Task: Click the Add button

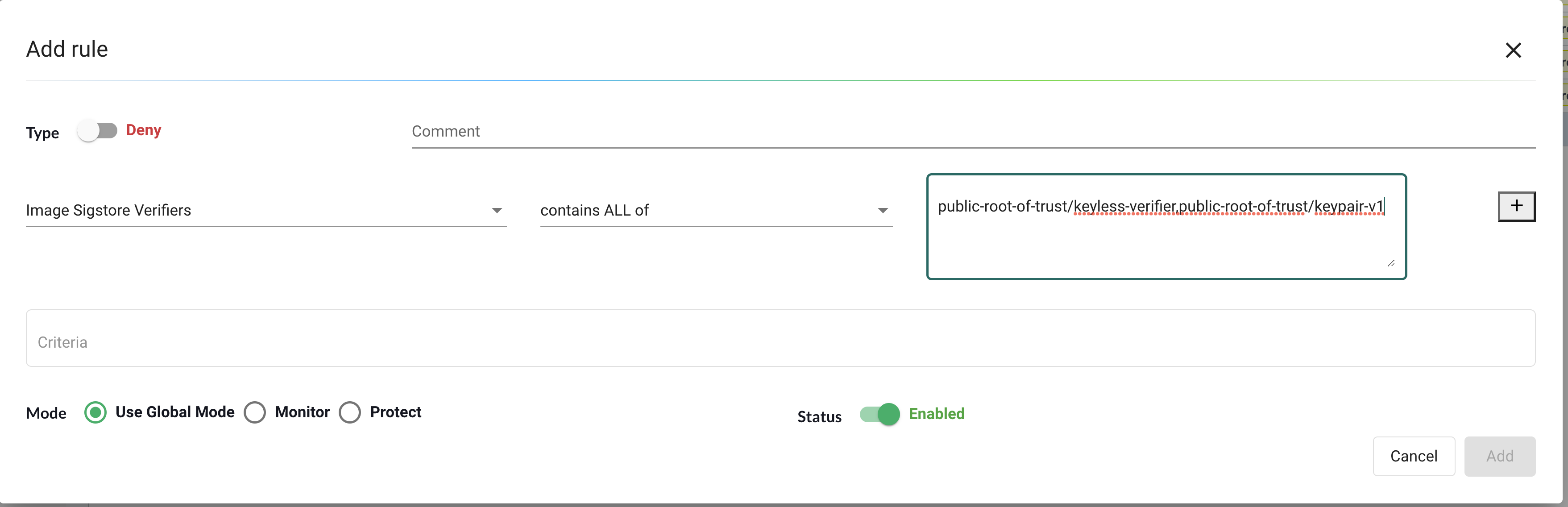Action: click(1499, 457)
